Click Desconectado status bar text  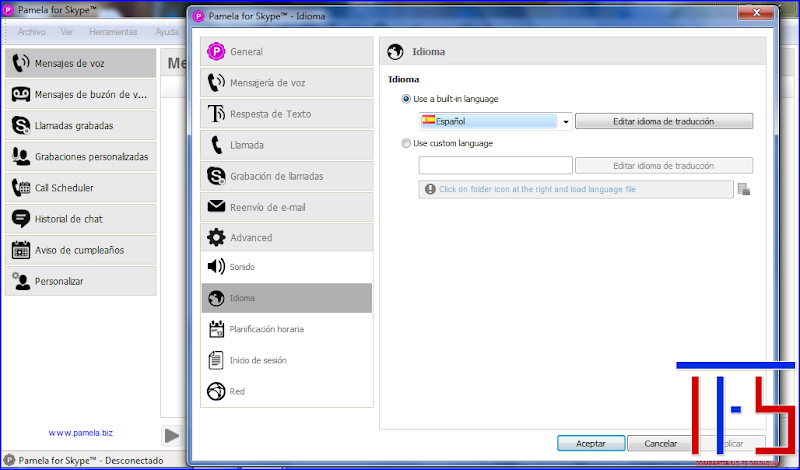click(133, 460)
